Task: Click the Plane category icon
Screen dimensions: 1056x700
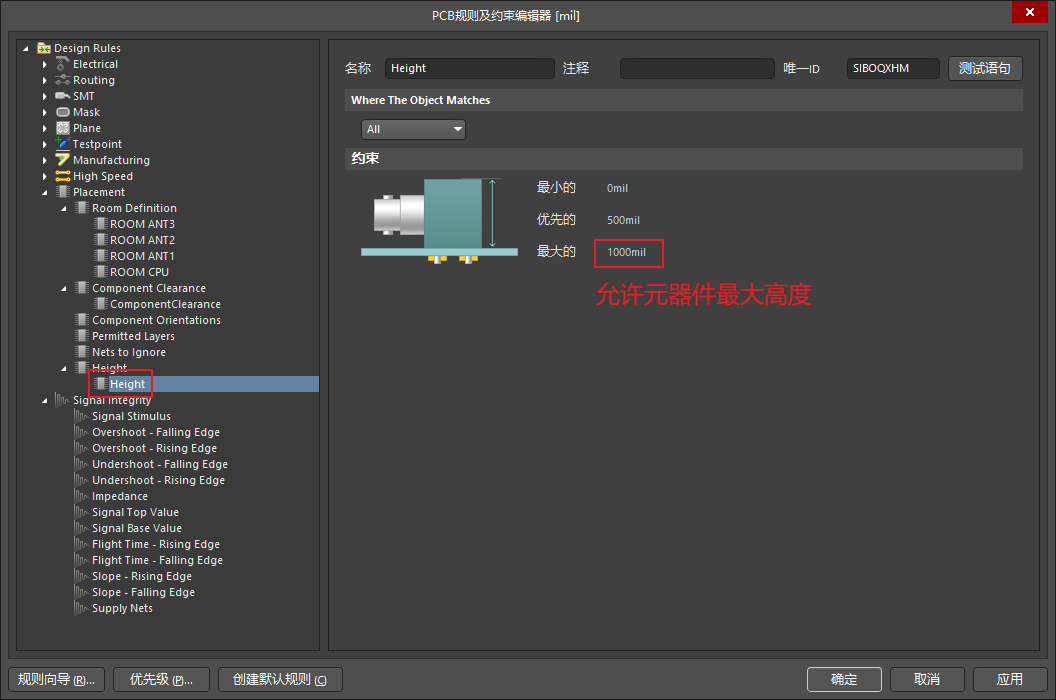Action: (x=63, y=128)
